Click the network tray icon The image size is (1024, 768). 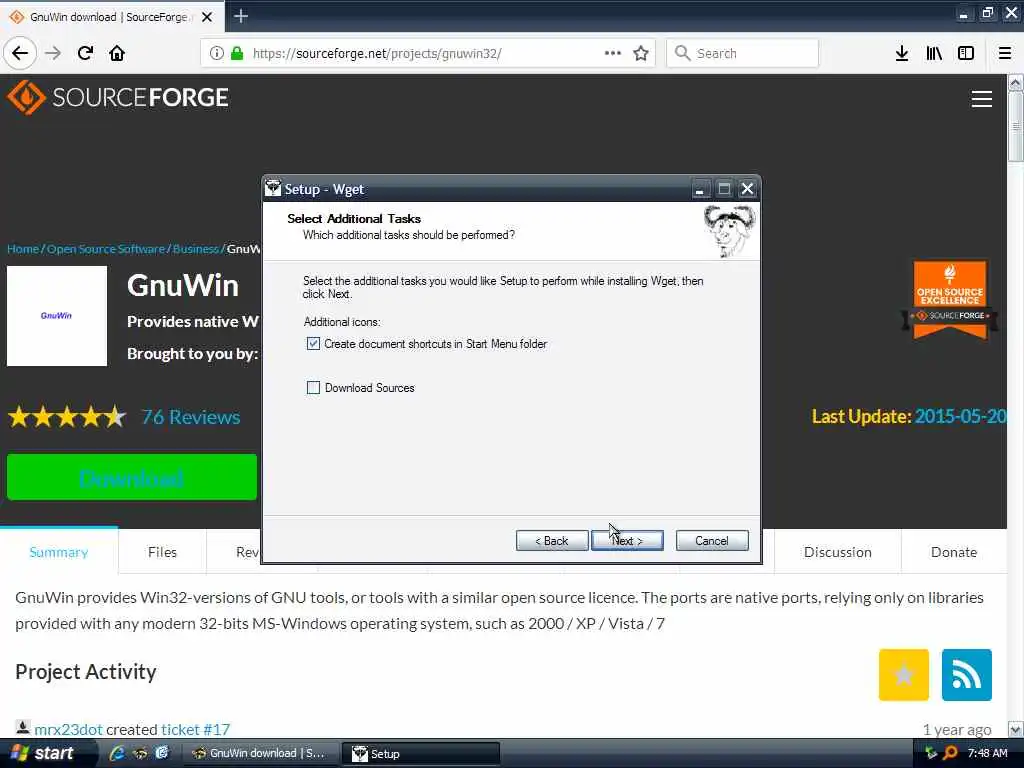931,753
